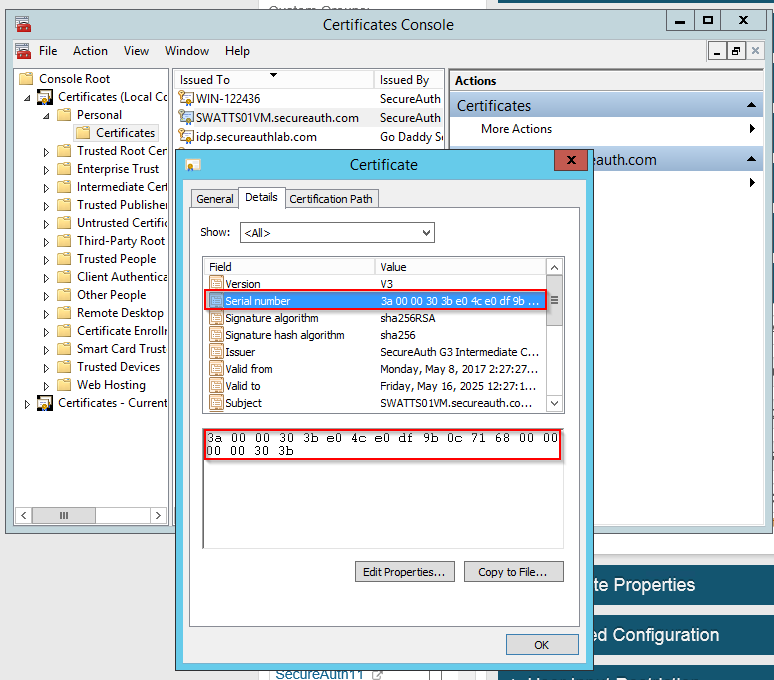The height and width of the screenshot is (680, 774).
Task: Click the Field column header
Action: (289, 267)
